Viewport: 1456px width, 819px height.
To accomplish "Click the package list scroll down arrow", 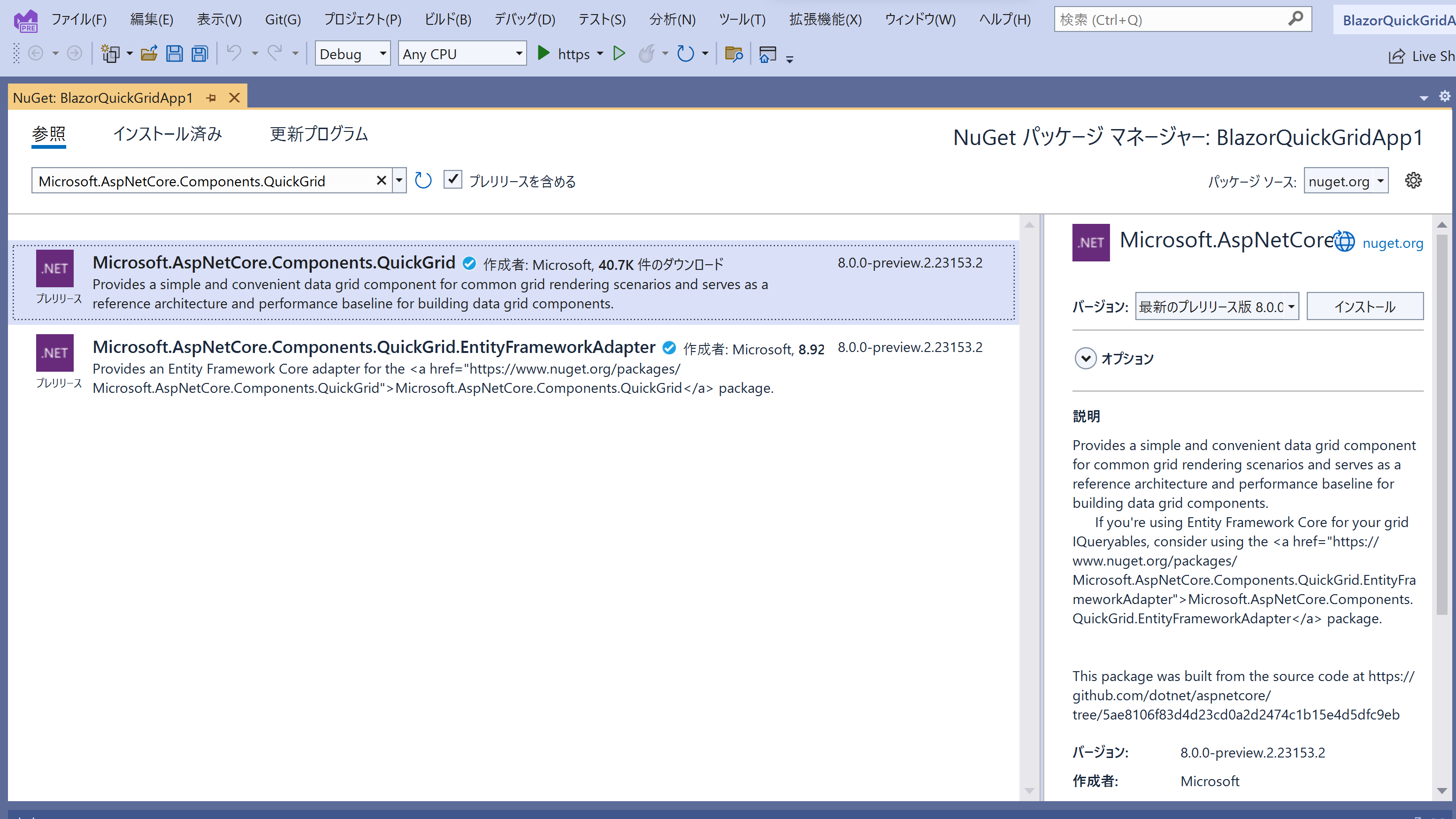I will pos(1029,790).
